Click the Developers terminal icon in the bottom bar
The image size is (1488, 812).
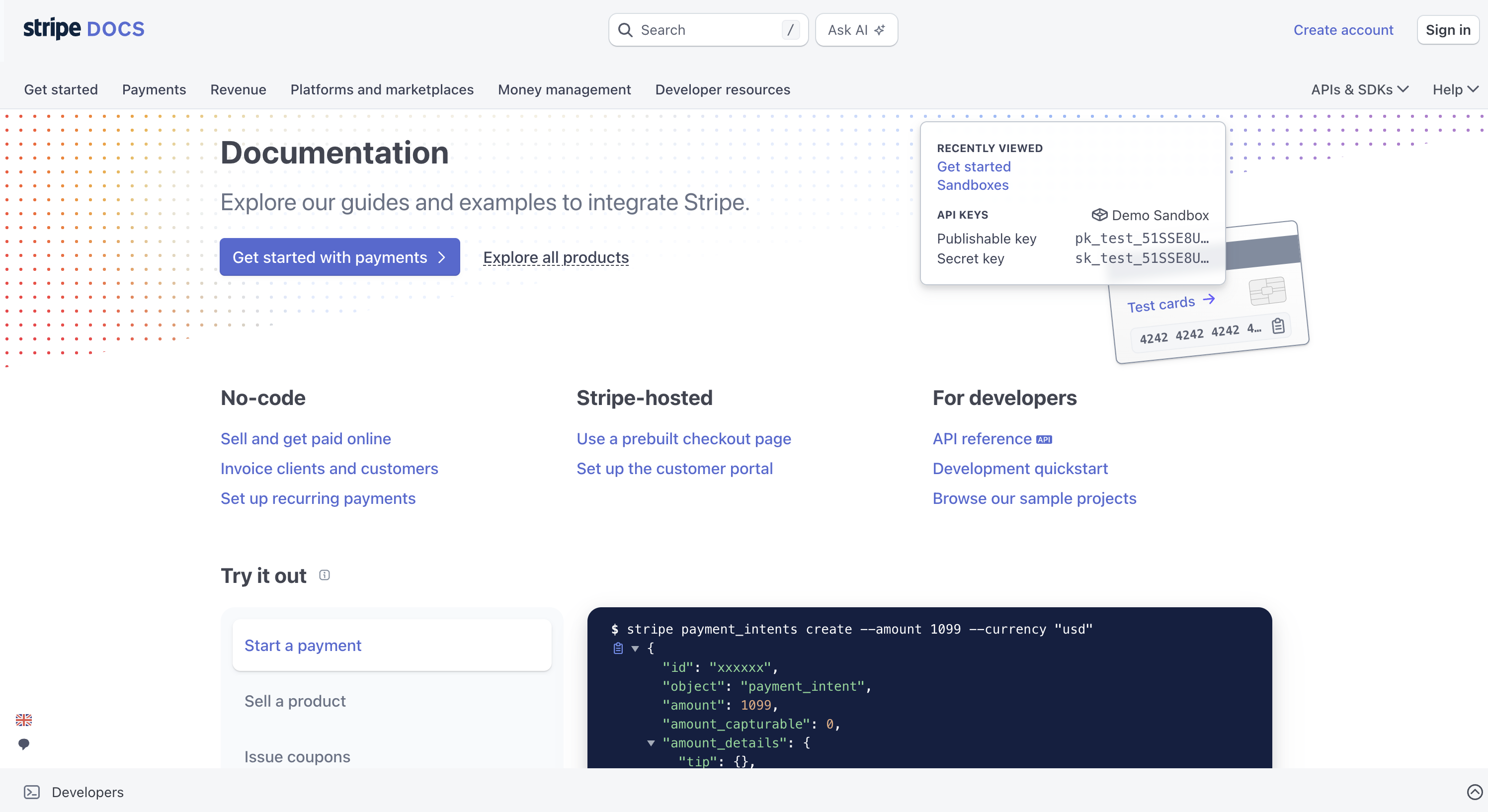coord(32,792)
